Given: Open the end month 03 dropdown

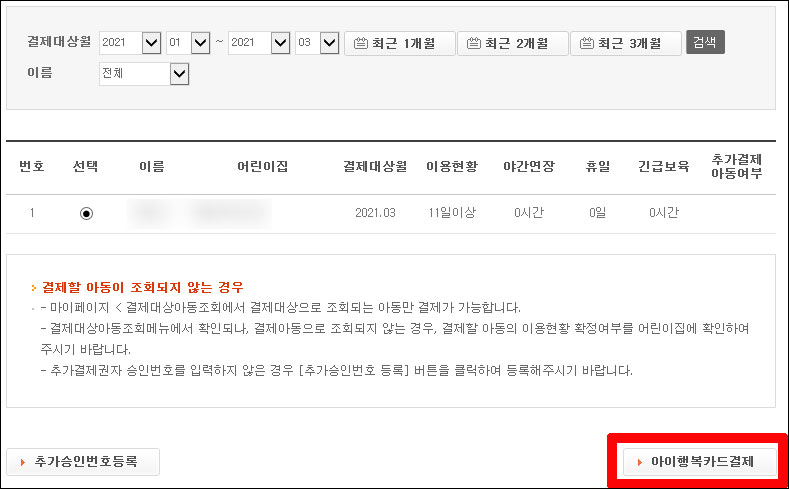Looking at the screenshot, I should [x=317, y=43].
